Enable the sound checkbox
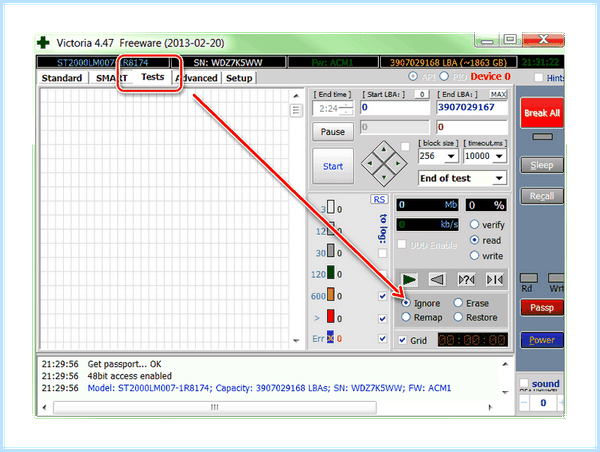Image resolution: width=600 pixels, height=452 pixels. pos(523,383)
